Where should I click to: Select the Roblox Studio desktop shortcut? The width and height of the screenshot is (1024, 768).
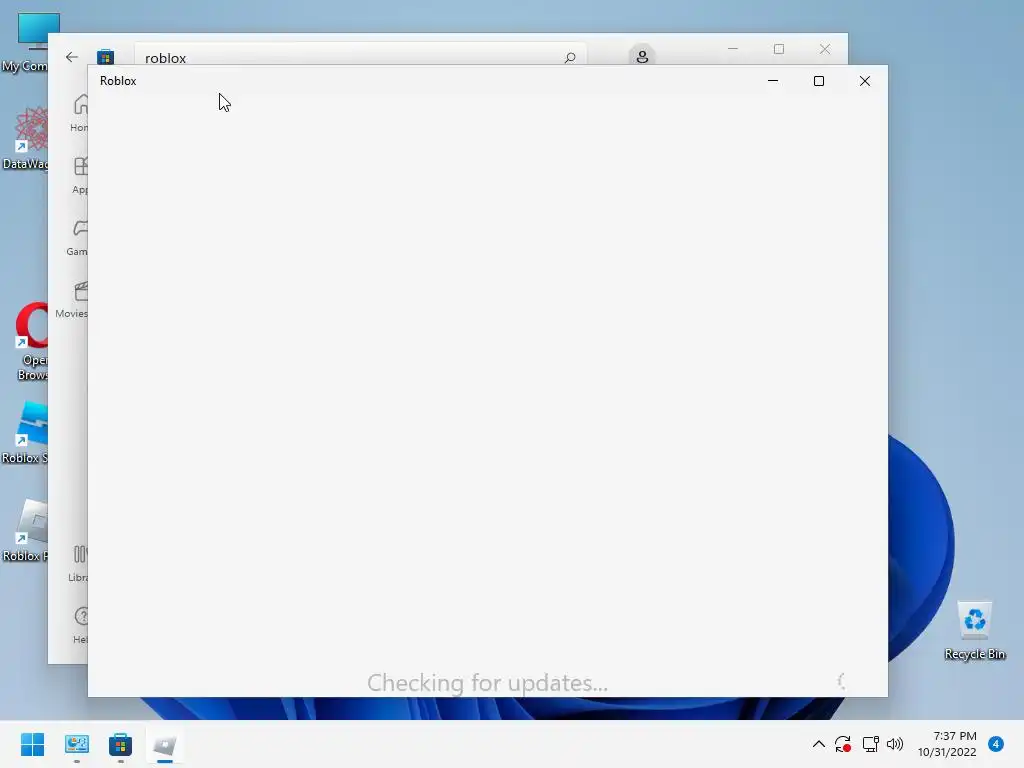click(x=26, y=433)
